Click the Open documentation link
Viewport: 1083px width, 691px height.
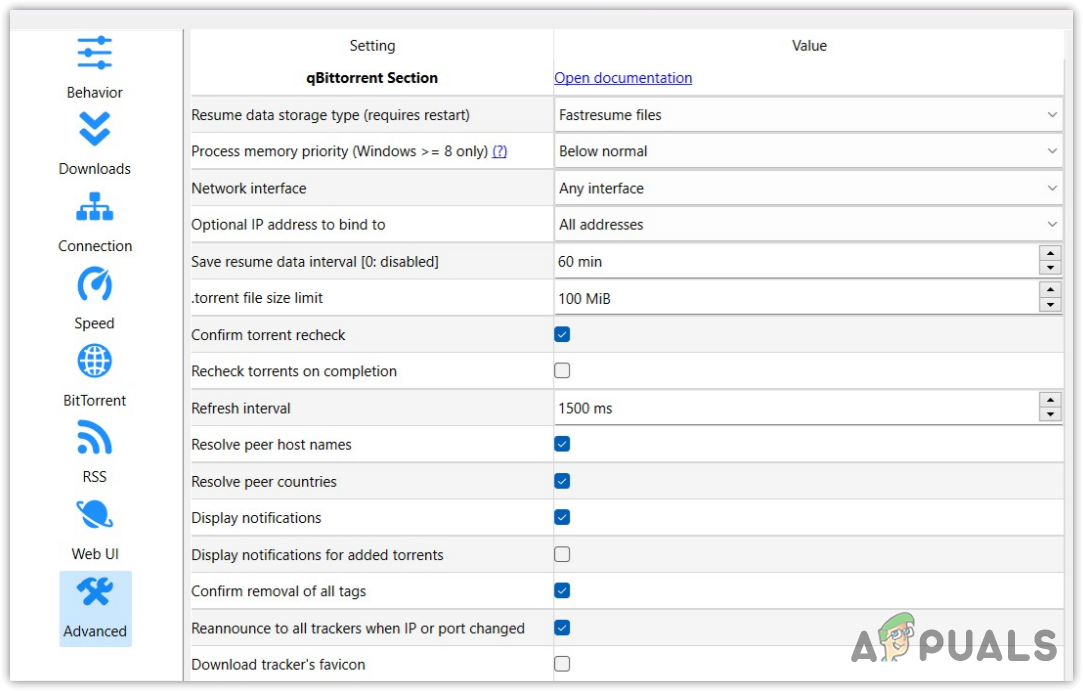tap(623, 78)
